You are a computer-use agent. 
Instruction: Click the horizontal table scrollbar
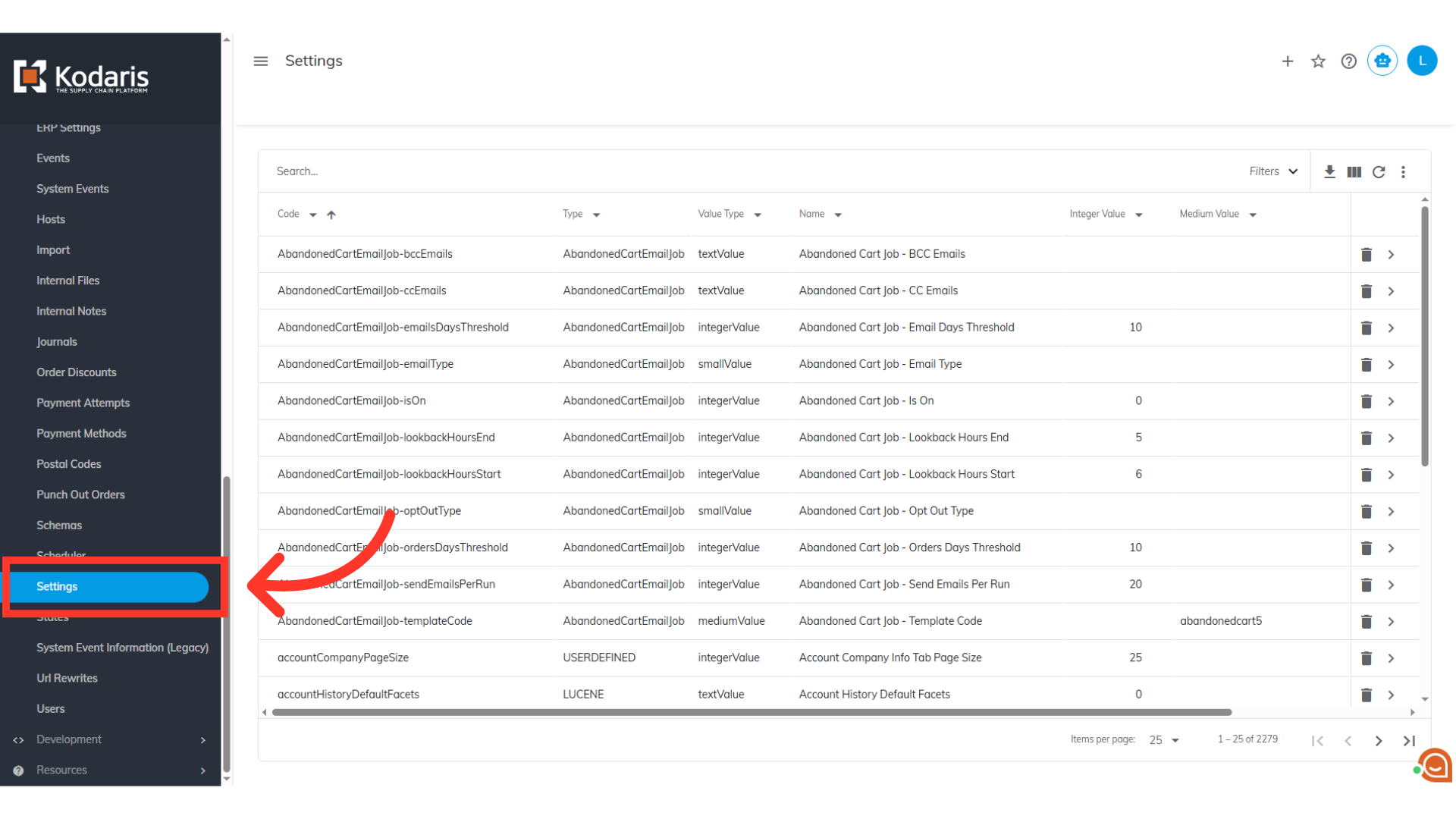(751, 712)
